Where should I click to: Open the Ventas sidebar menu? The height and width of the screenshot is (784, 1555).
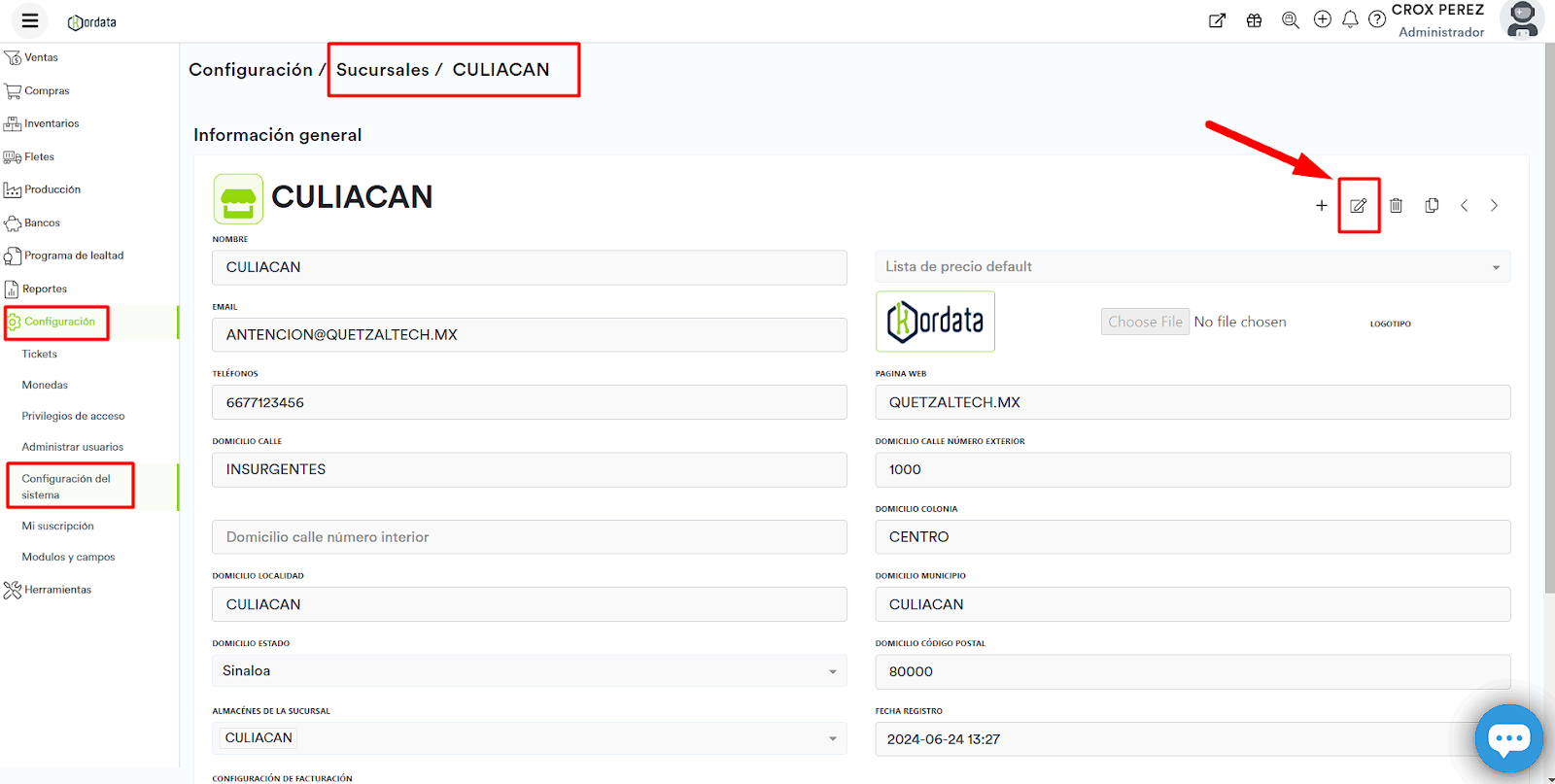click(41, 58)
